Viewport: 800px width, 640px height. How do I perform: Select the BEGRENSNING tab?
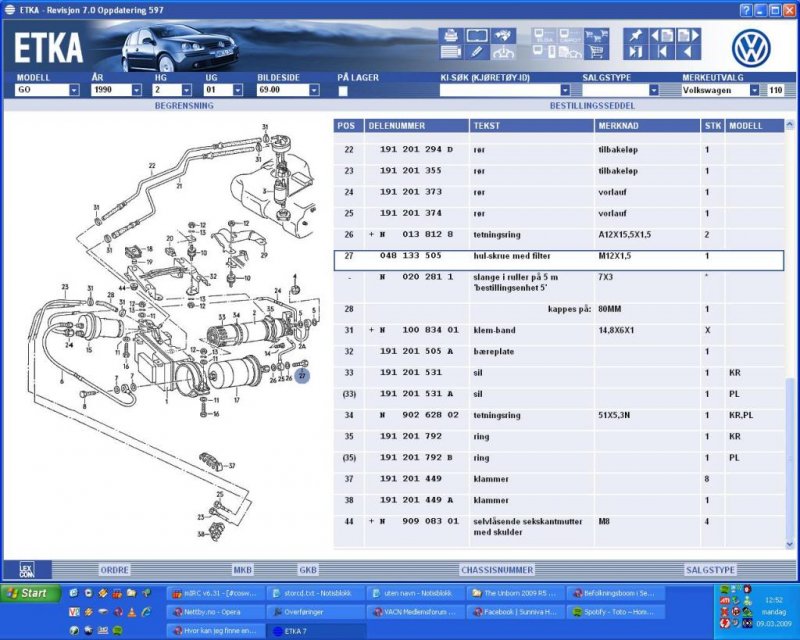coord(179,105)
